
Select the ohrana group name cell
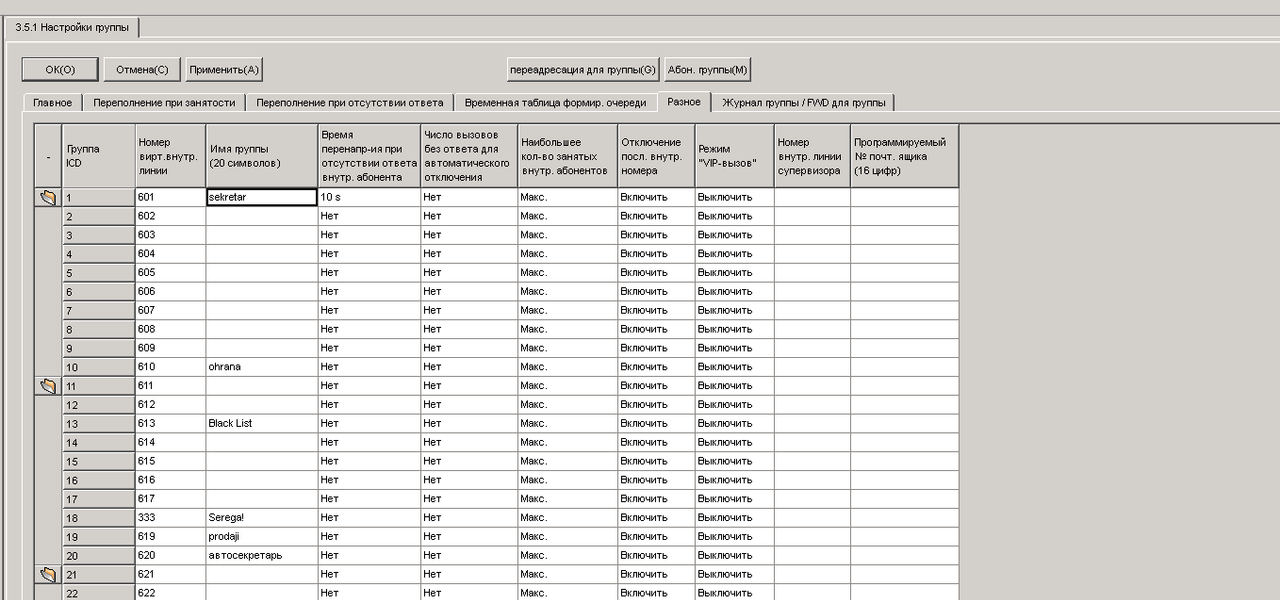point(262,367)
